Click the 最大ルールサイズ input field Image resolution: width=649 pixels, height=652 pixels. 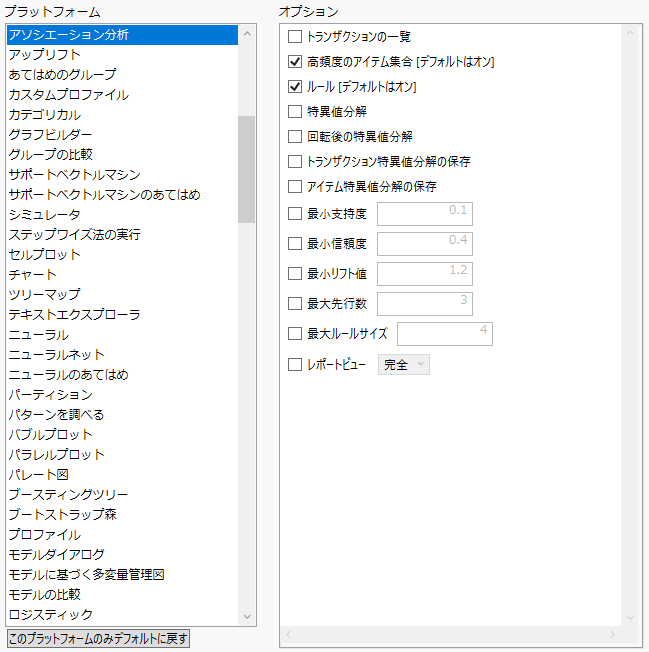[444, 333]
